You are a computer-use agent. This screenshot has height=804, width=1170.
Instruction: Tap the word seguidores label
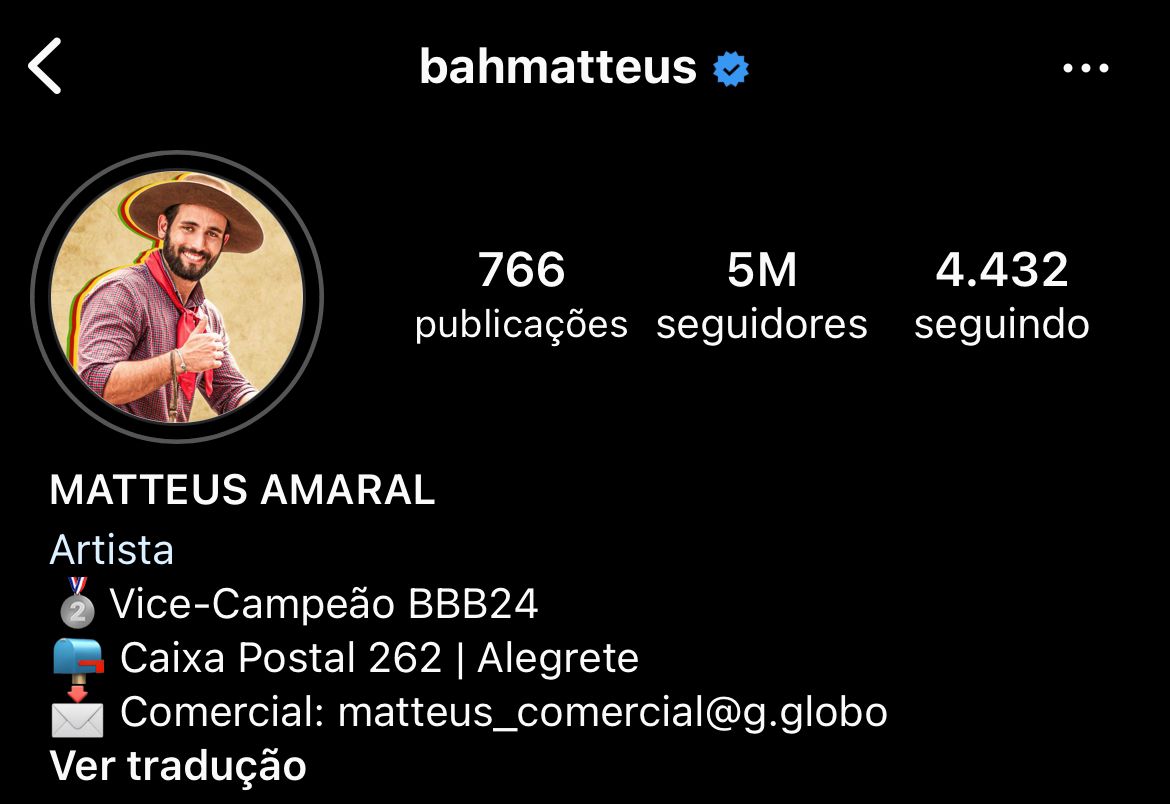[762, 325]
